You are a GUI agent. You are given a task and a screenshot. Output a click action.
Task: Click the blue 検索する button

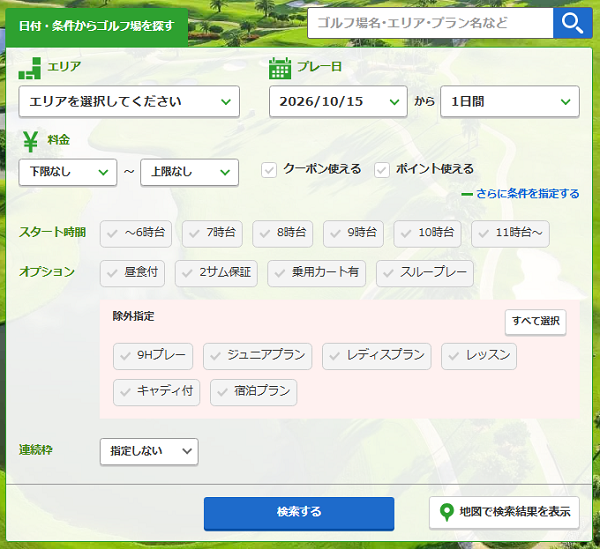299,513
